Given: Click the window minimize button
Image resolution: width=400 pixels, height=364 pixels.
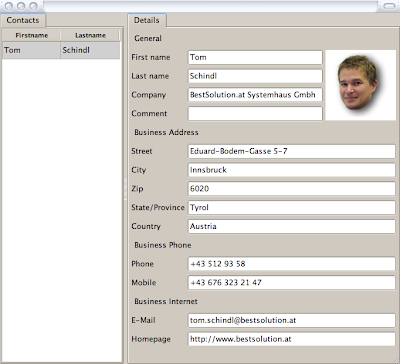Looking at the screenshot, I should [21, 6].
